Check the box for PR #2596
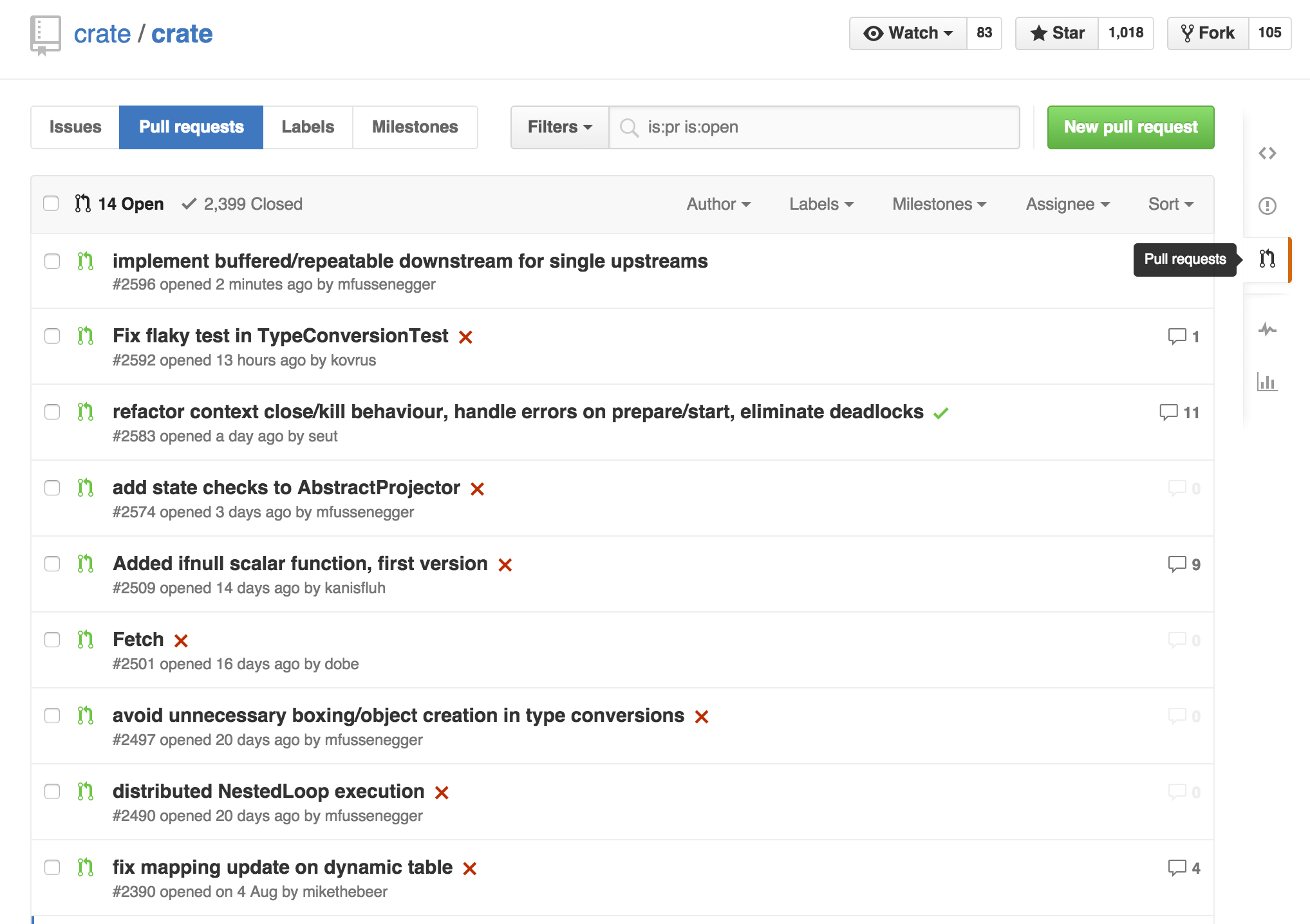The image size is (1310, 924). [52, 261]
